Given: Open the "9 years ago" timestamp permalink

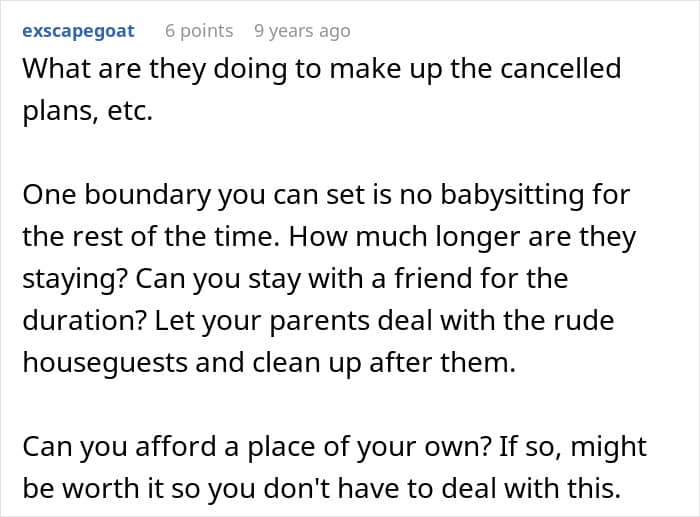Looking at the screenshot, I should 302,31.
